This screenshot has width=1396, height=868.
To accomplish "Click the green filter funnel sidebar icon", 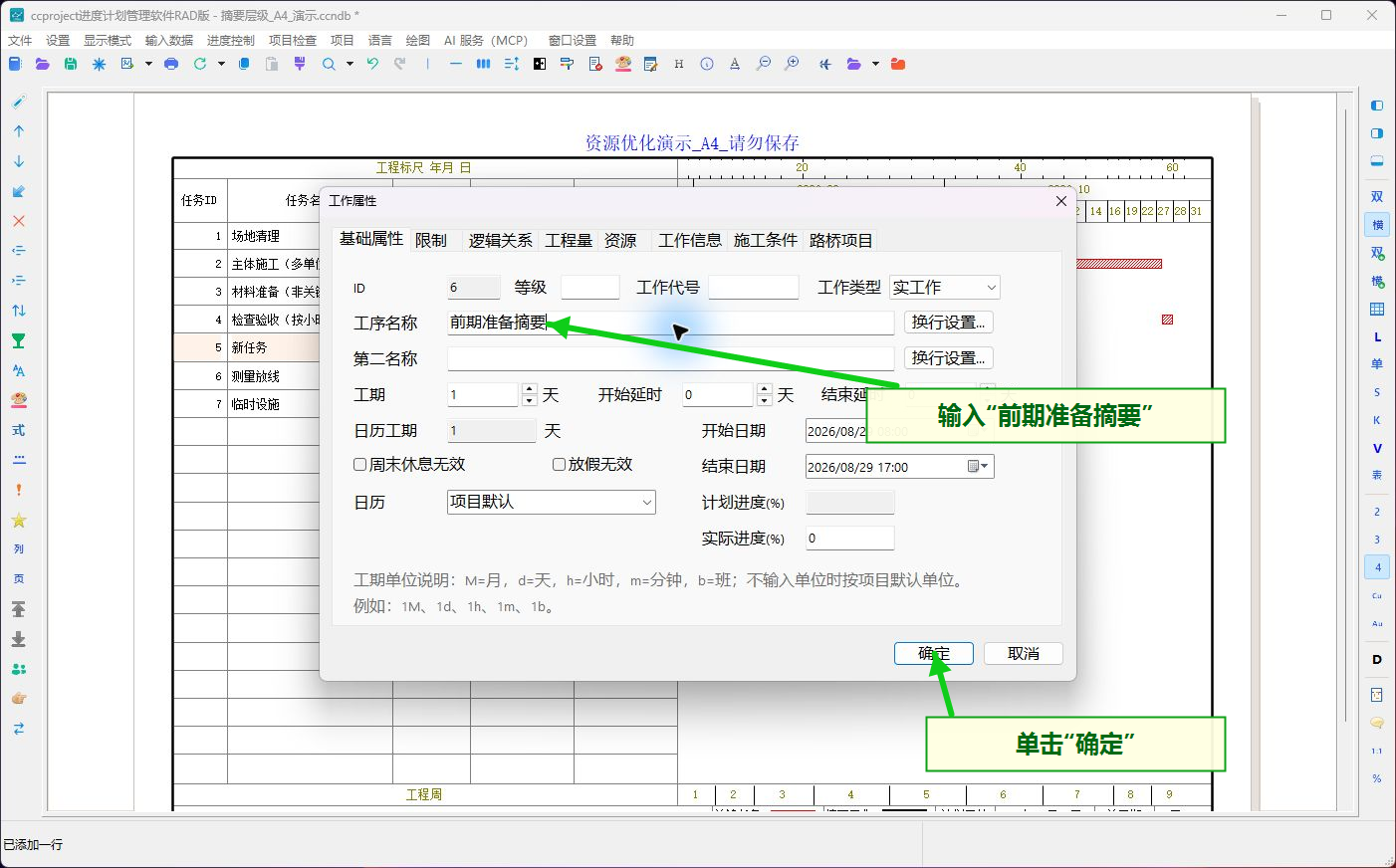I will pos(19,340).
